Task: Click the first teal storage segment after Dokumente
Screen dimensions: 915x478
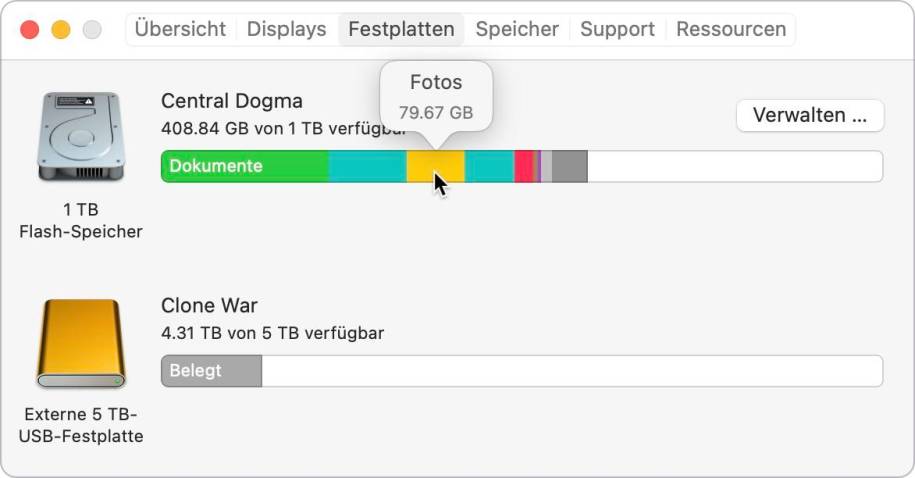Action: pyautogui.click(x=368, y=166)
